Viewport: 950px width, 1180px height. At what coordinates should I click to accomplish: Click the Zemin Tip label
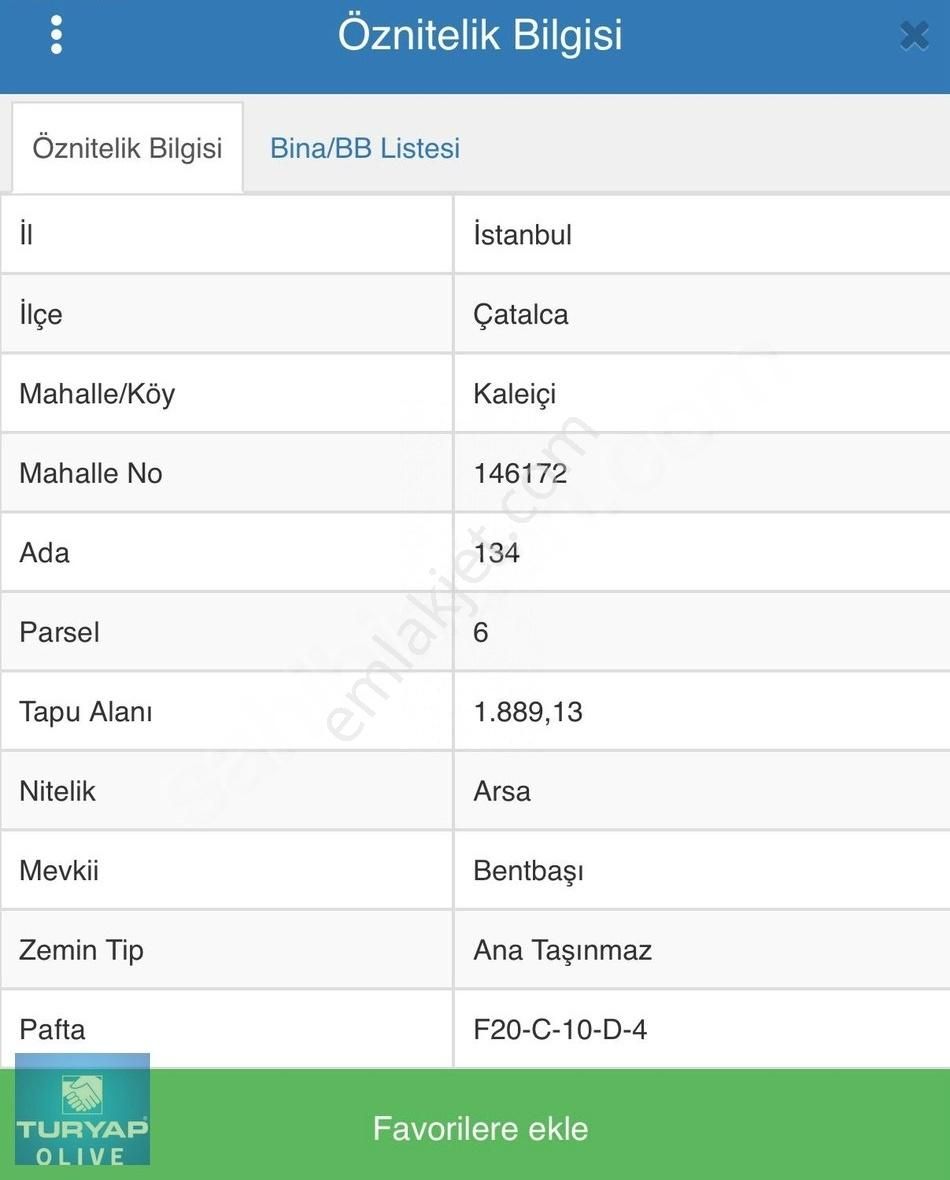tap(81, 950)
